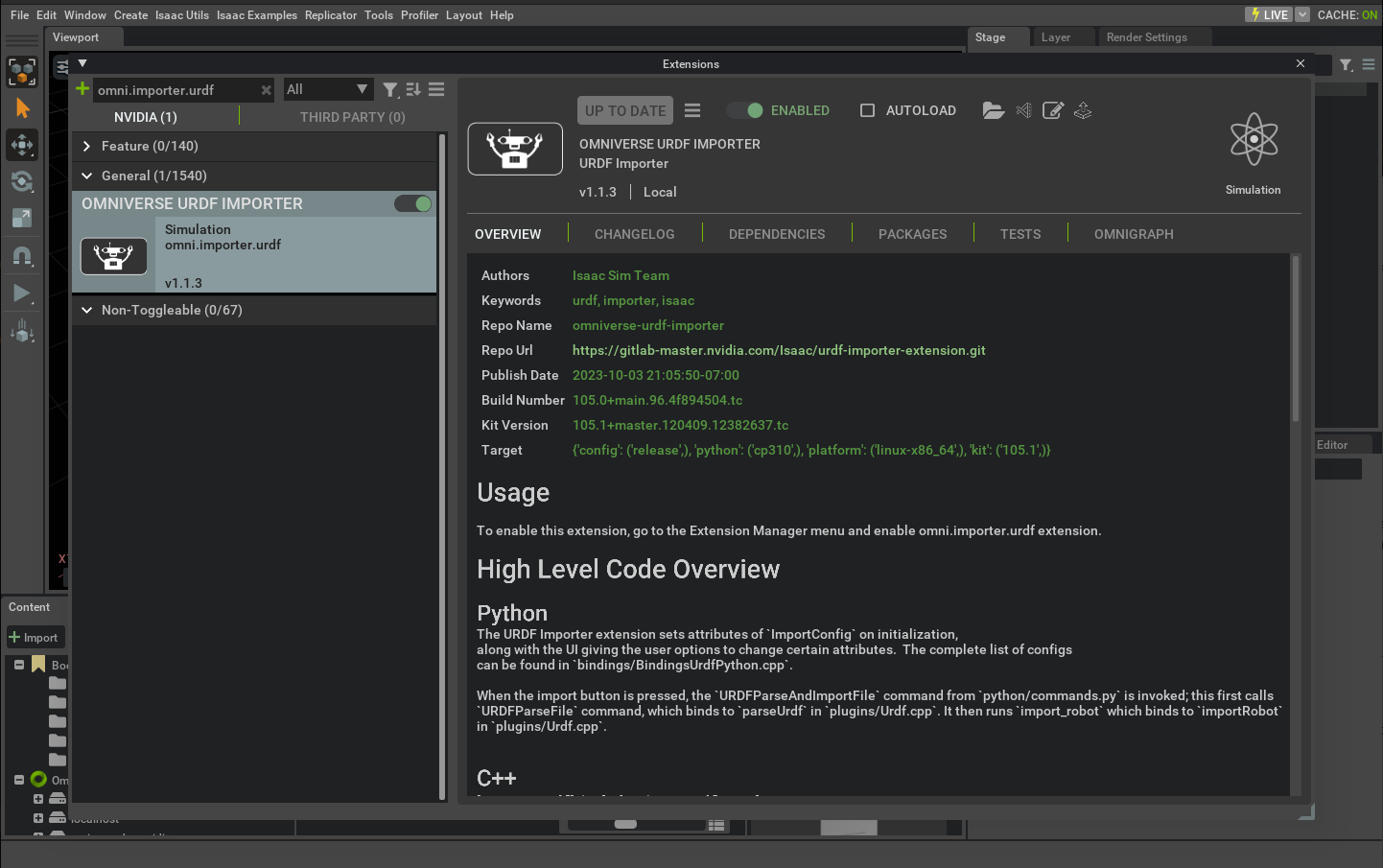Click the Extensions window dropdown triangle

82,63
